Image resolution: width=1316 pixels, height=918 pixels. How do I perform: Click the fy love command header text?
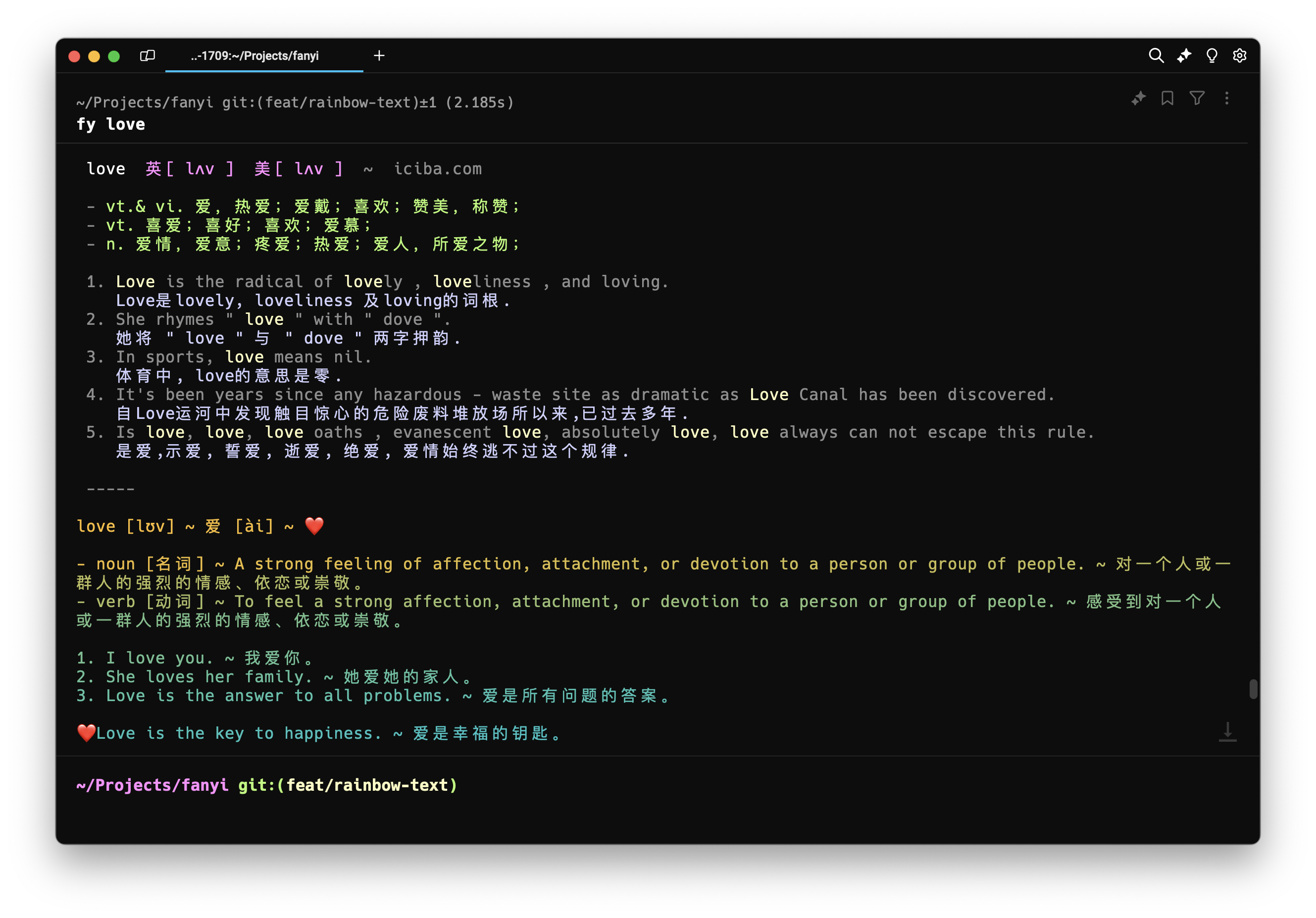pos(110,124)
